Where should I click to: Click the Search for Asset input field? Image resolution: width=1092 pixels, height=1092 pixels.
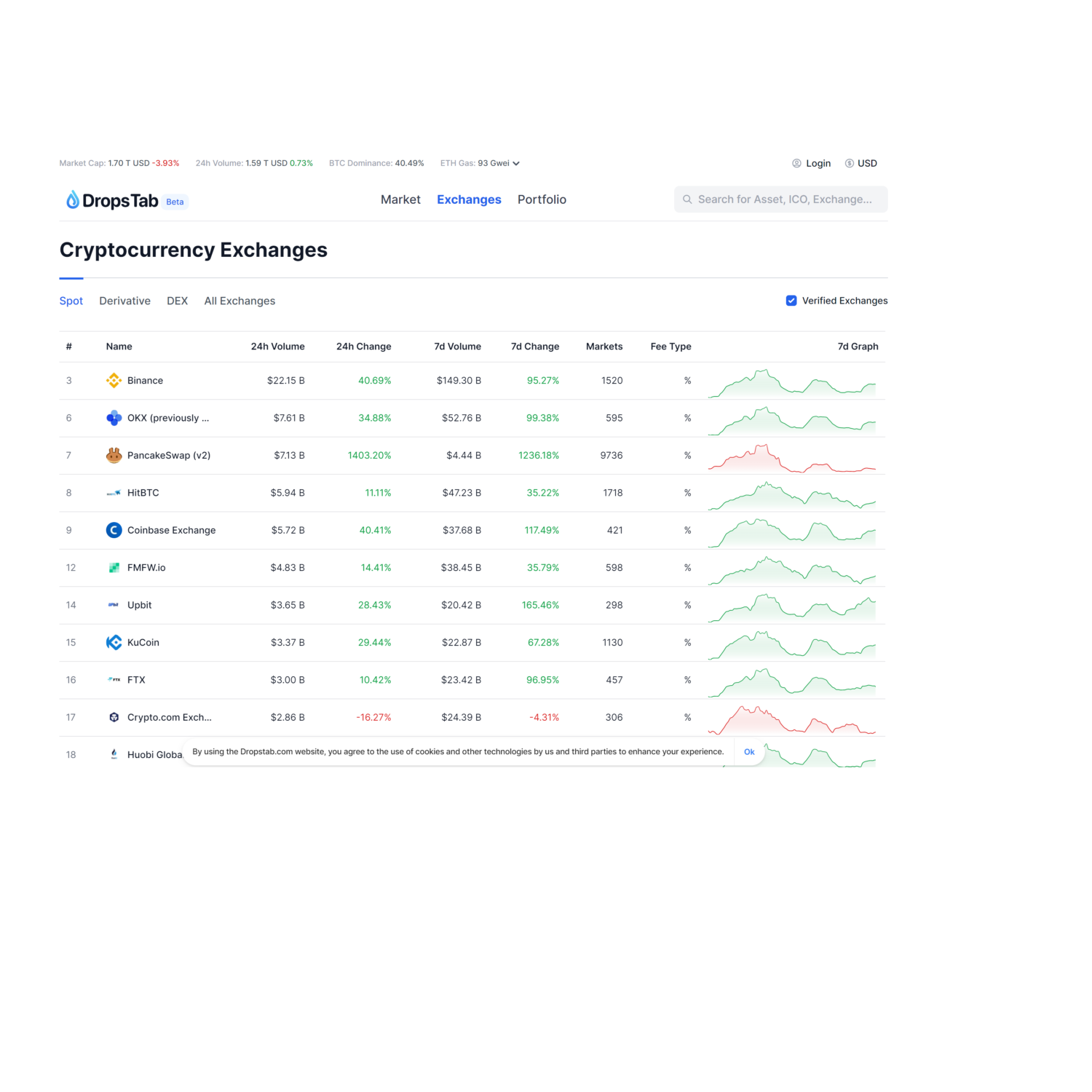(x=785, y=199)
